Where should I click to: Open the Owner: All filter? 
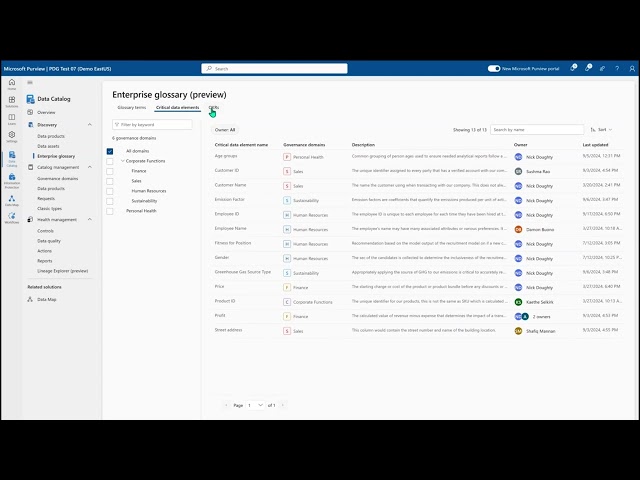(225, 130)
